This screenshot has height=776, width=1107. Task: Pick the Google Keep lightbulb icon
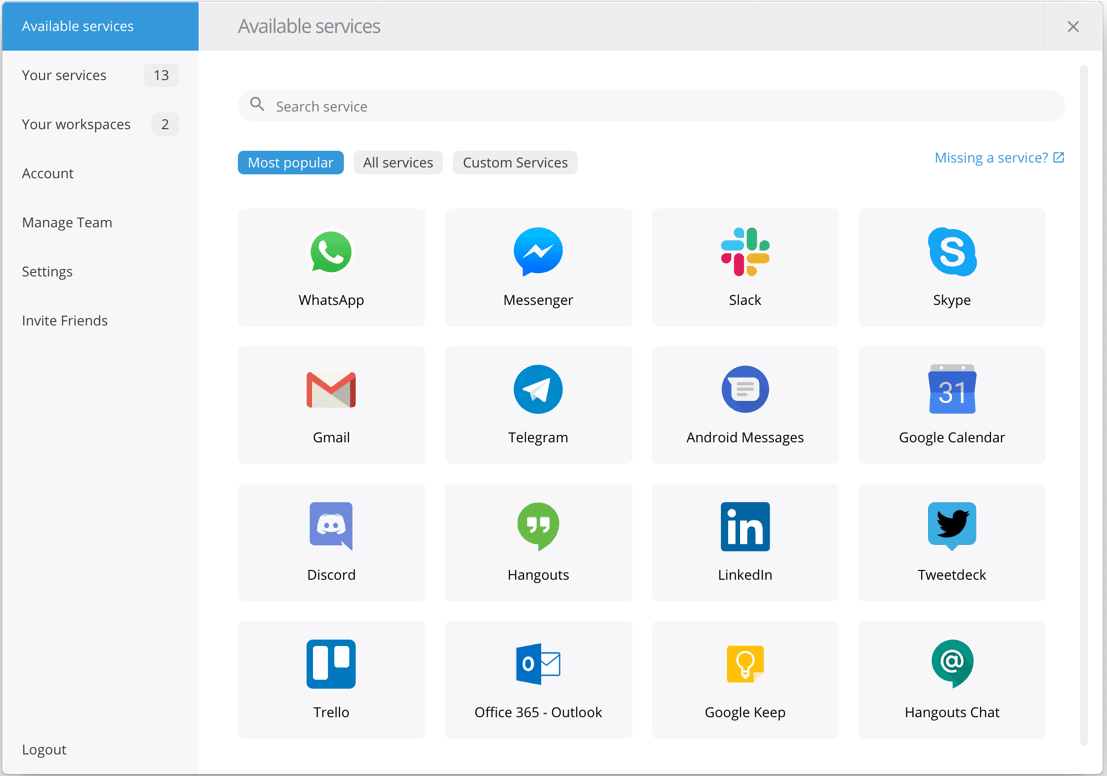(745, 665)
